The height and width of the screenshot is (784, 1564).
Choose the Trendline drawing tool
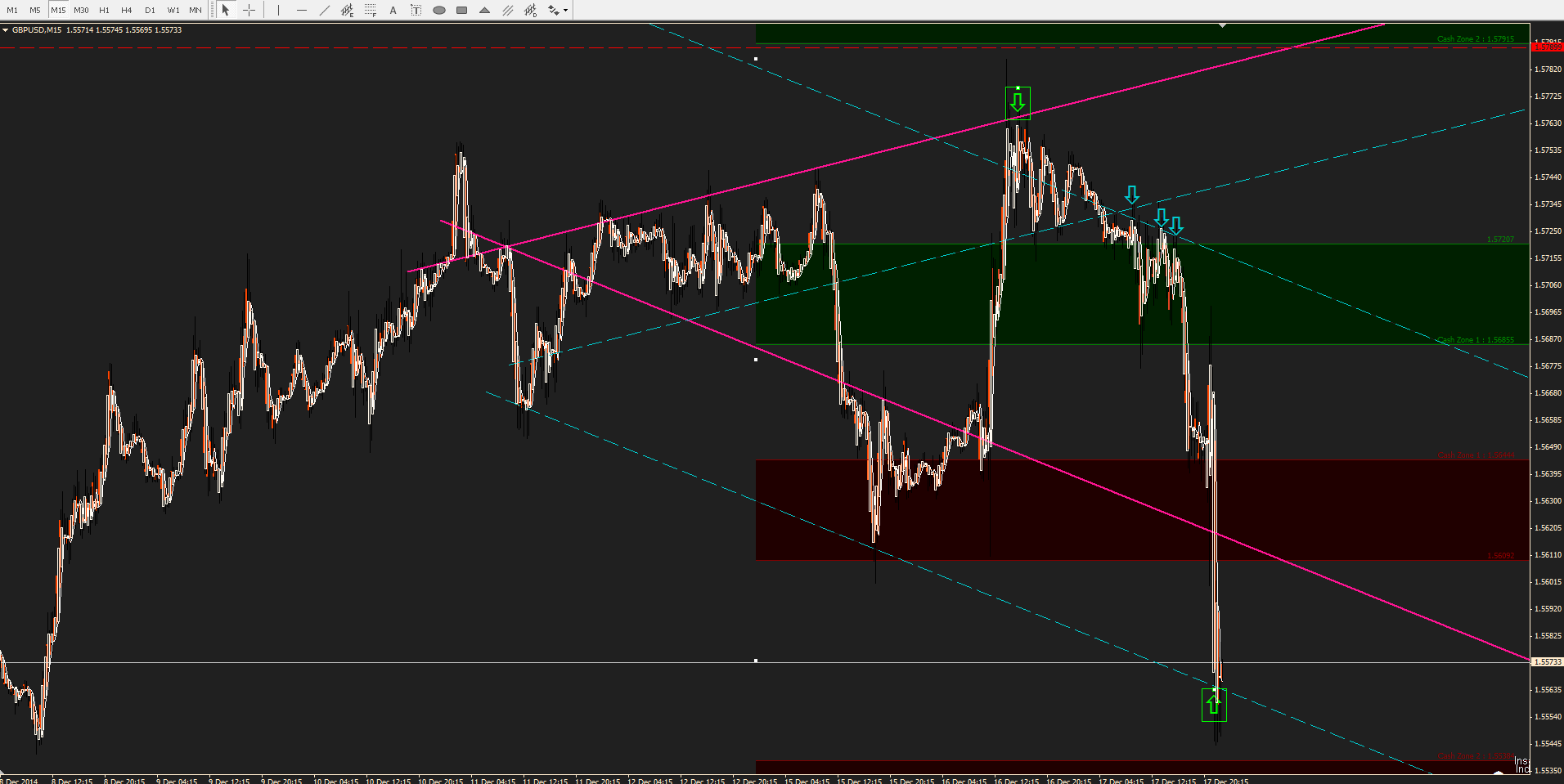point(324,10)
